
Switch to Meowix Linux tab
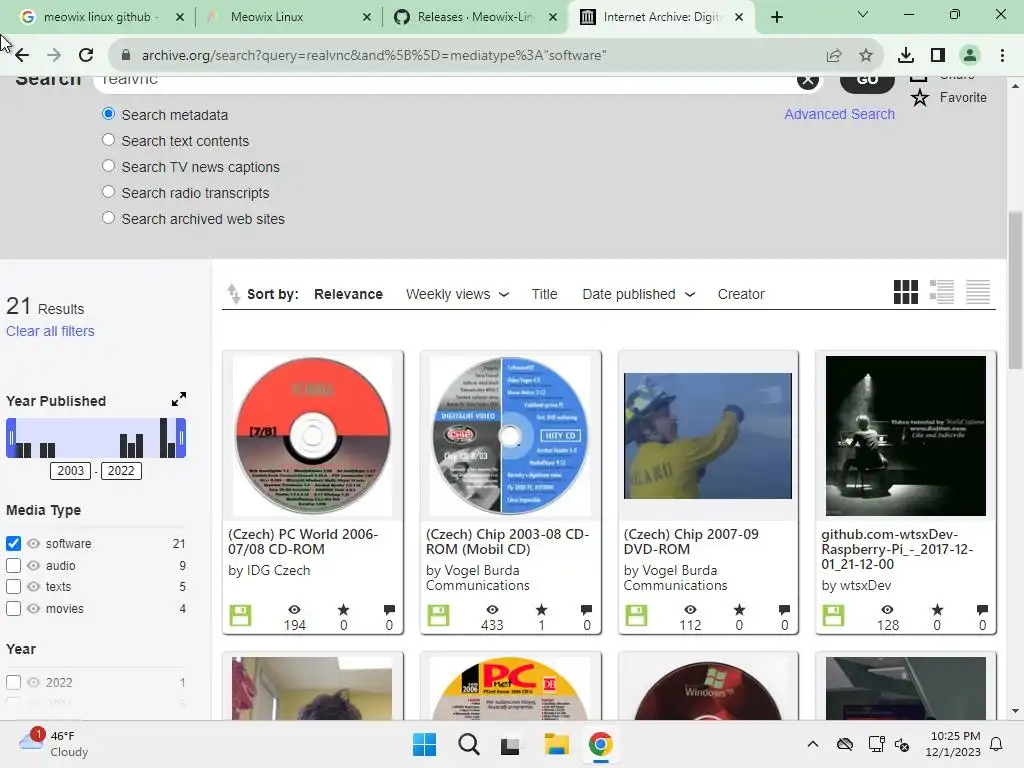pos(287,17)
